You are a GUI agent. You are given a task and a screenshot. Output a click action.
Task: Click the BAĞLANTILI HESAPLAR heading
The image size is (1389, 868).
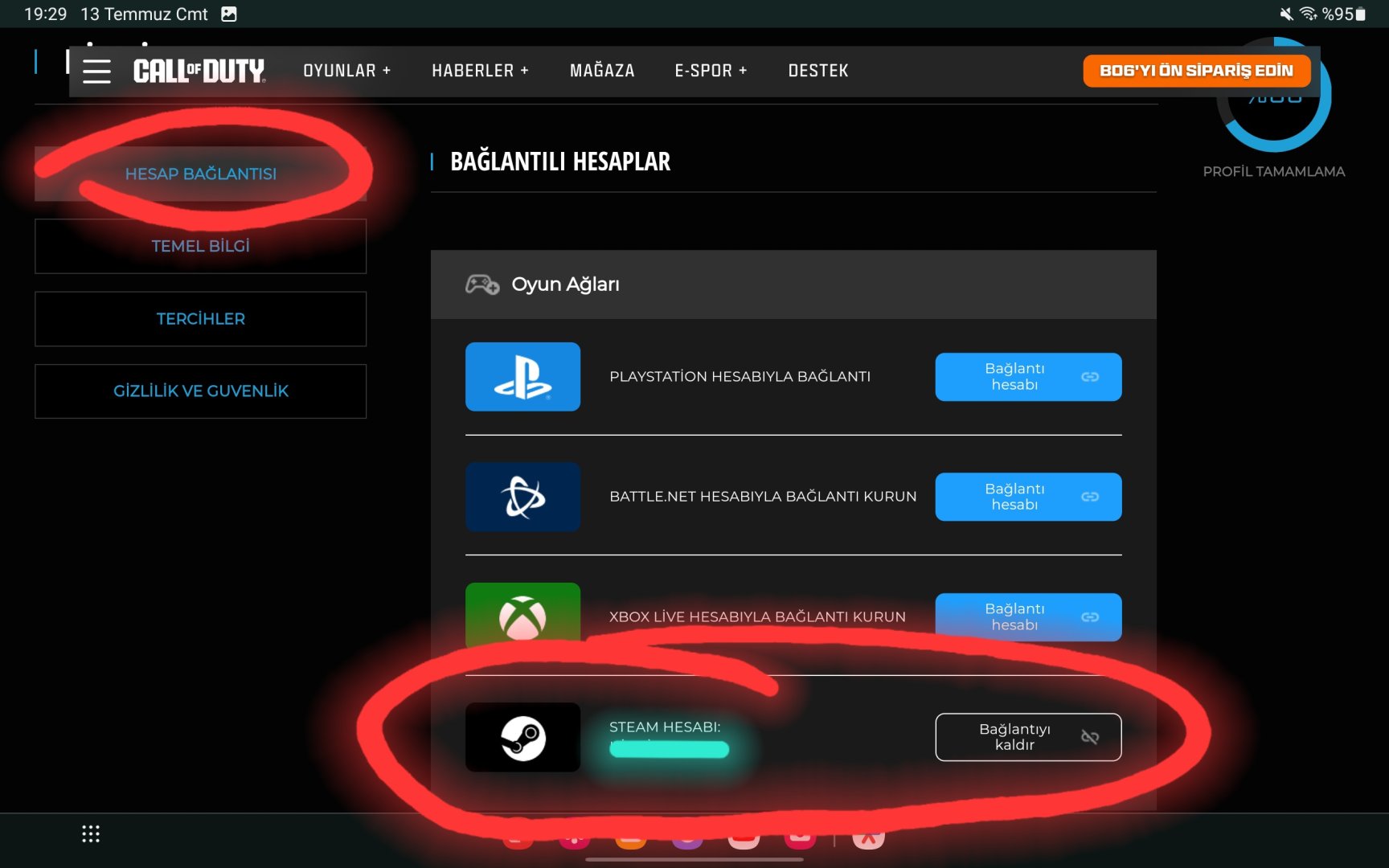[560, 162]
